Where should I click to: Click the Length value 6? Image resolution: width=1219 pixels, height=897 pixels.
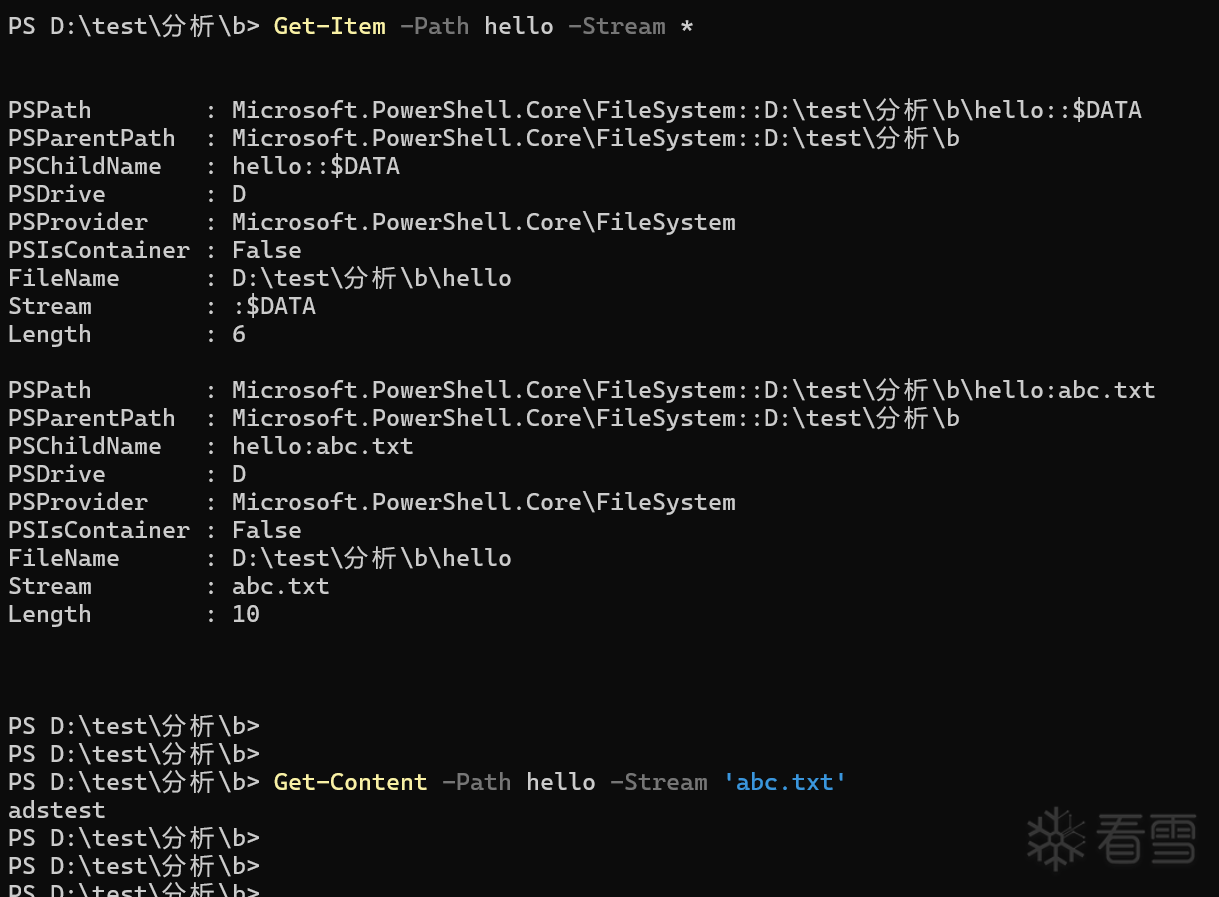239,334
